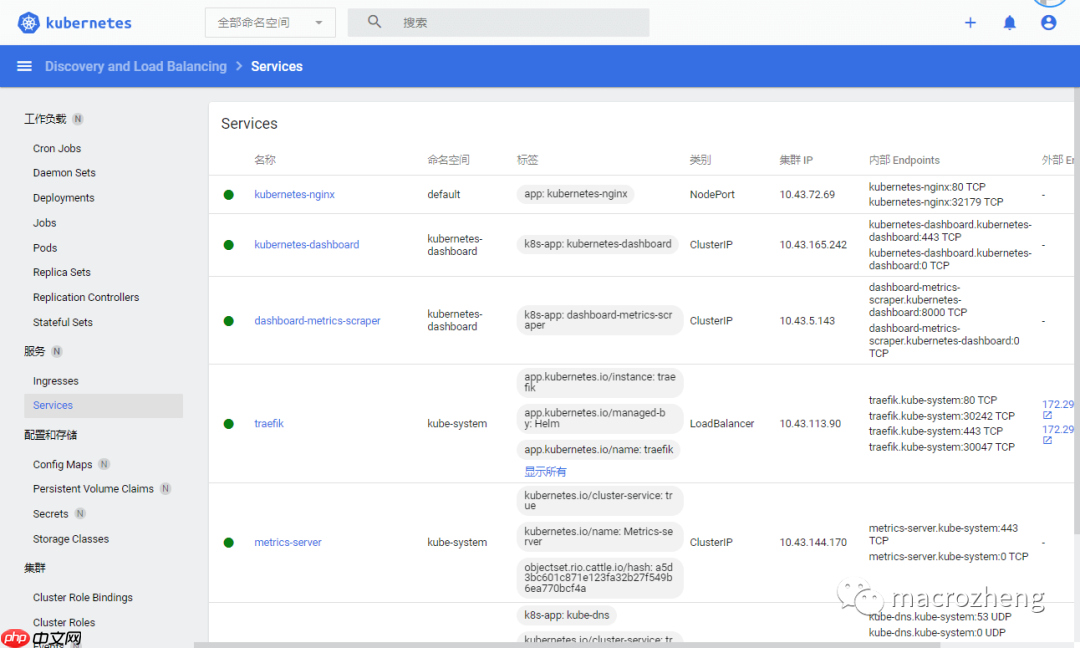The width and height of the screenshot is (1080, 648).
Task: Click the plus create resource icon
Action: pyautogui.click(x=969, y=22)
